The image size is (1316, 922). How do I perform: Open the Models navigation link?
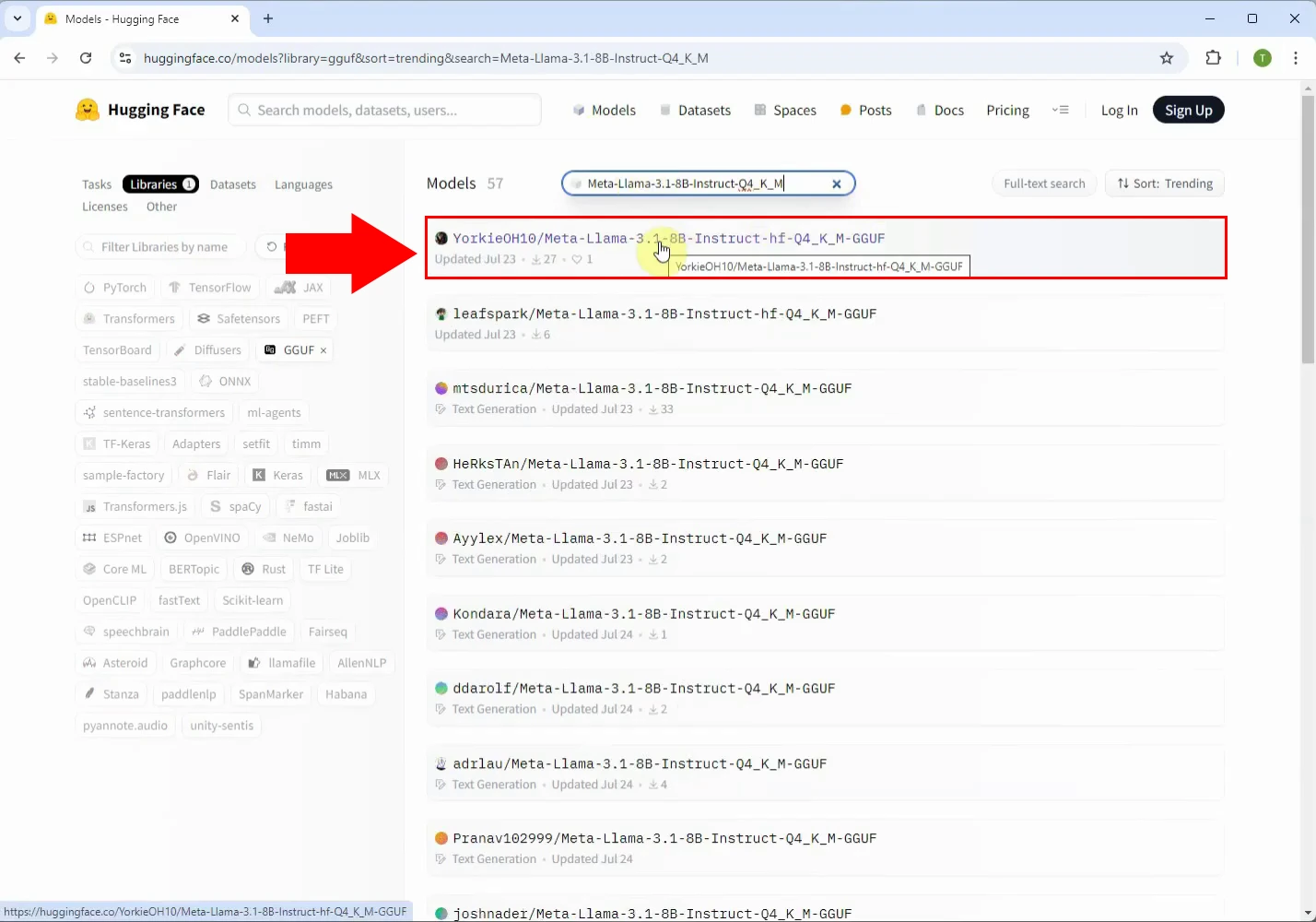click(605, 110)
